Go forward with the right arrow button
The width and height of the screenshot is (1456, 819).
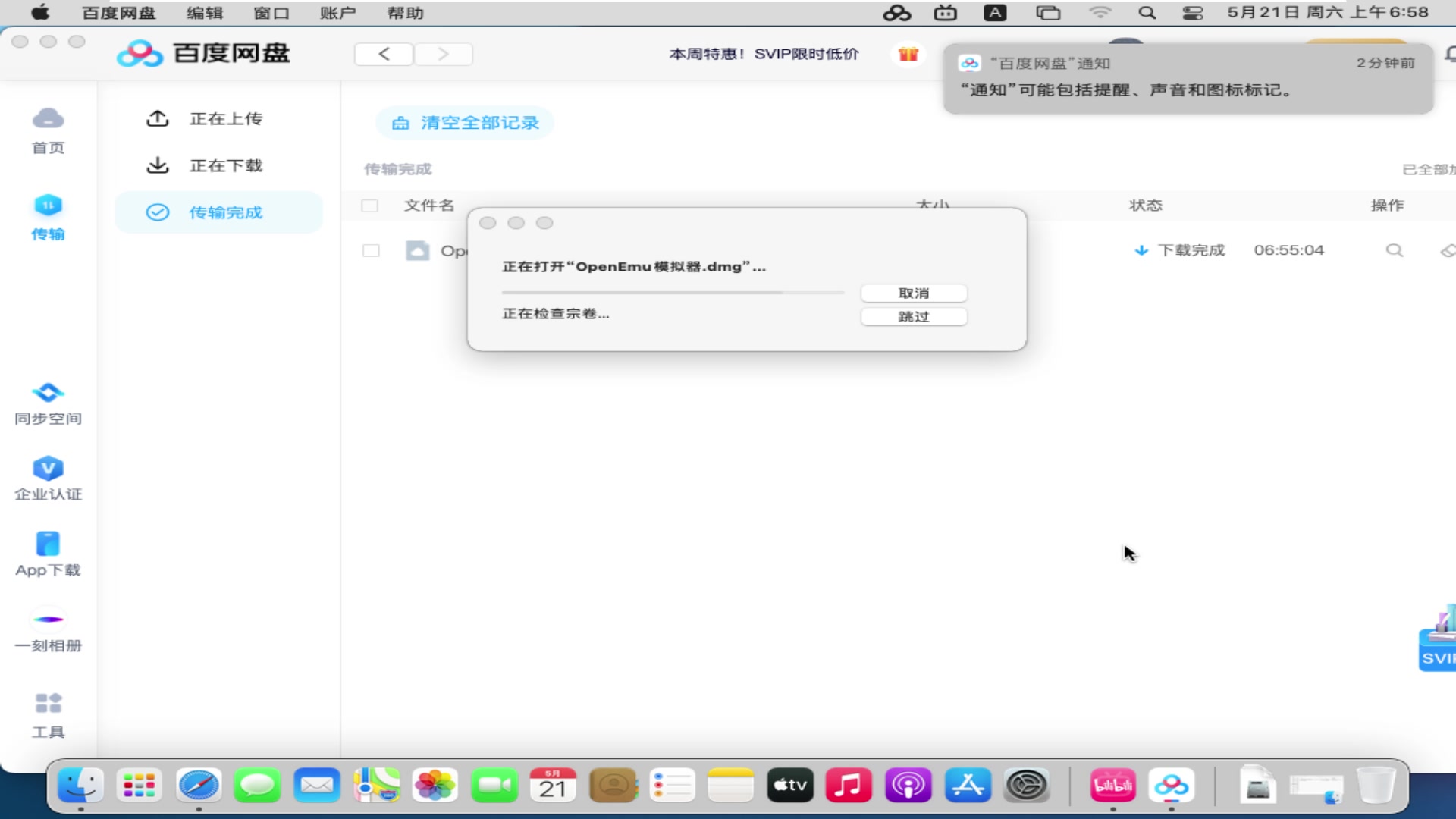[x=444, y=54]
